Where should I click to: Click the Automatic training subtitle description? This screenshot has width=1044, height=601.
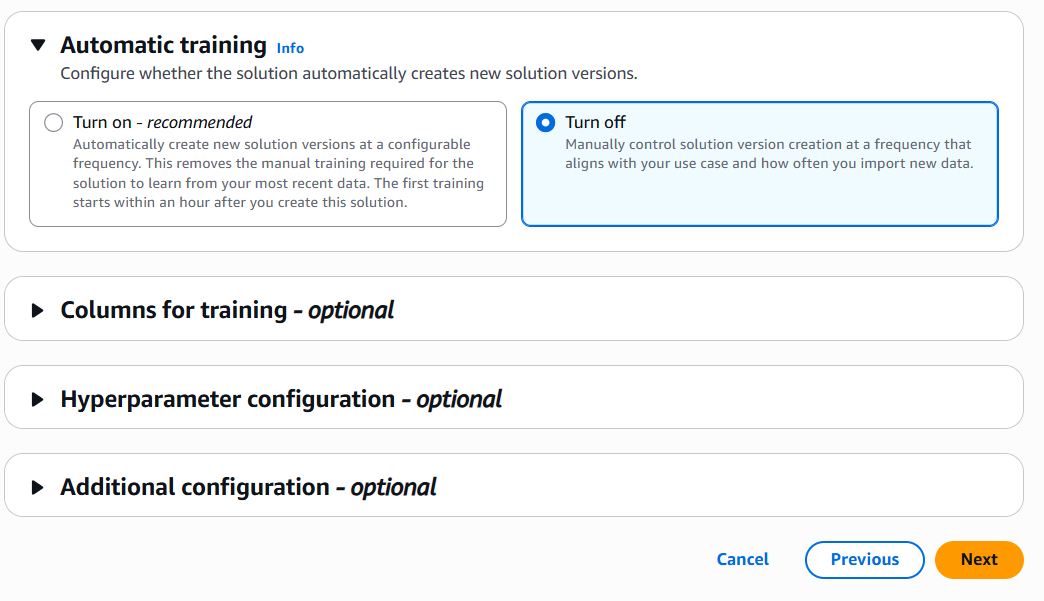tap(348, 74)
